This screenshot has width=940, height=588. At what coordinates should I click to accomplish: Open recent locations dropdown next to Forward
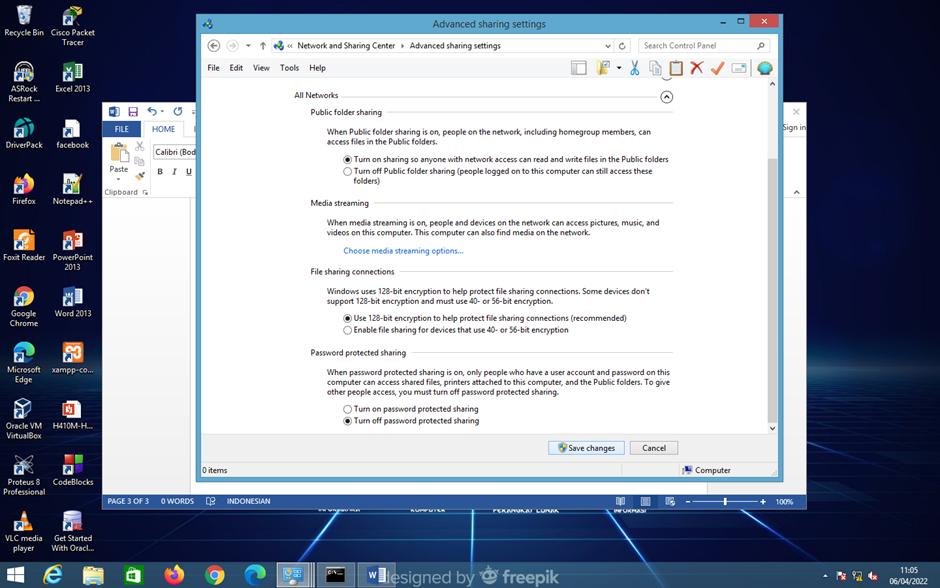click(x=248, y=46)
